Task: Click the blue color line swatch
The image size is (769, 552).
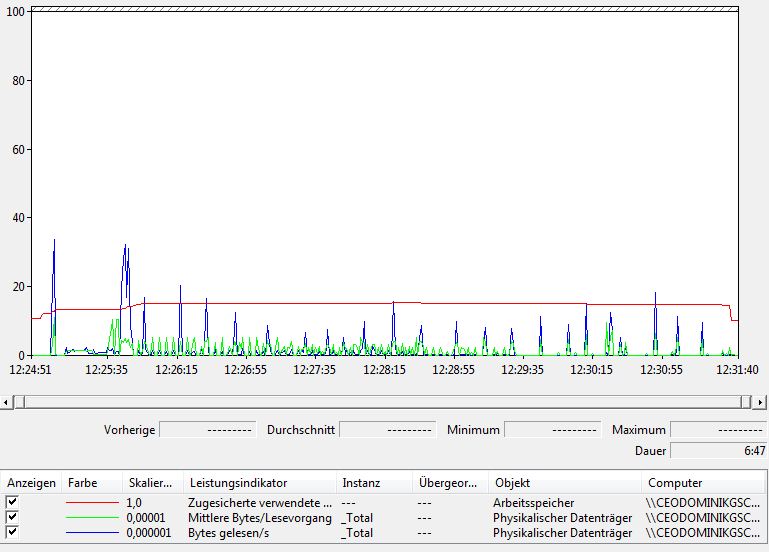Action: tap(92, 533)
